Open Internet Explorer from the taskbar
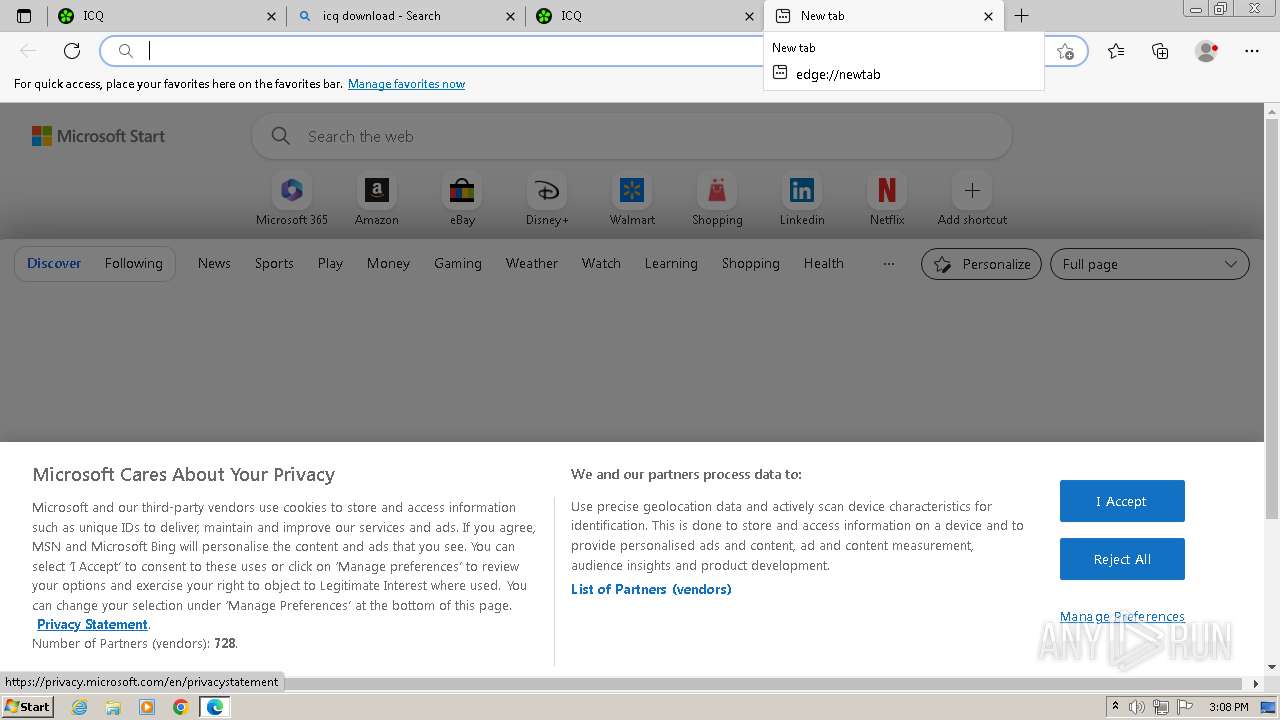The height and width of the screenshot is (720, 1280). click(79, 707)
